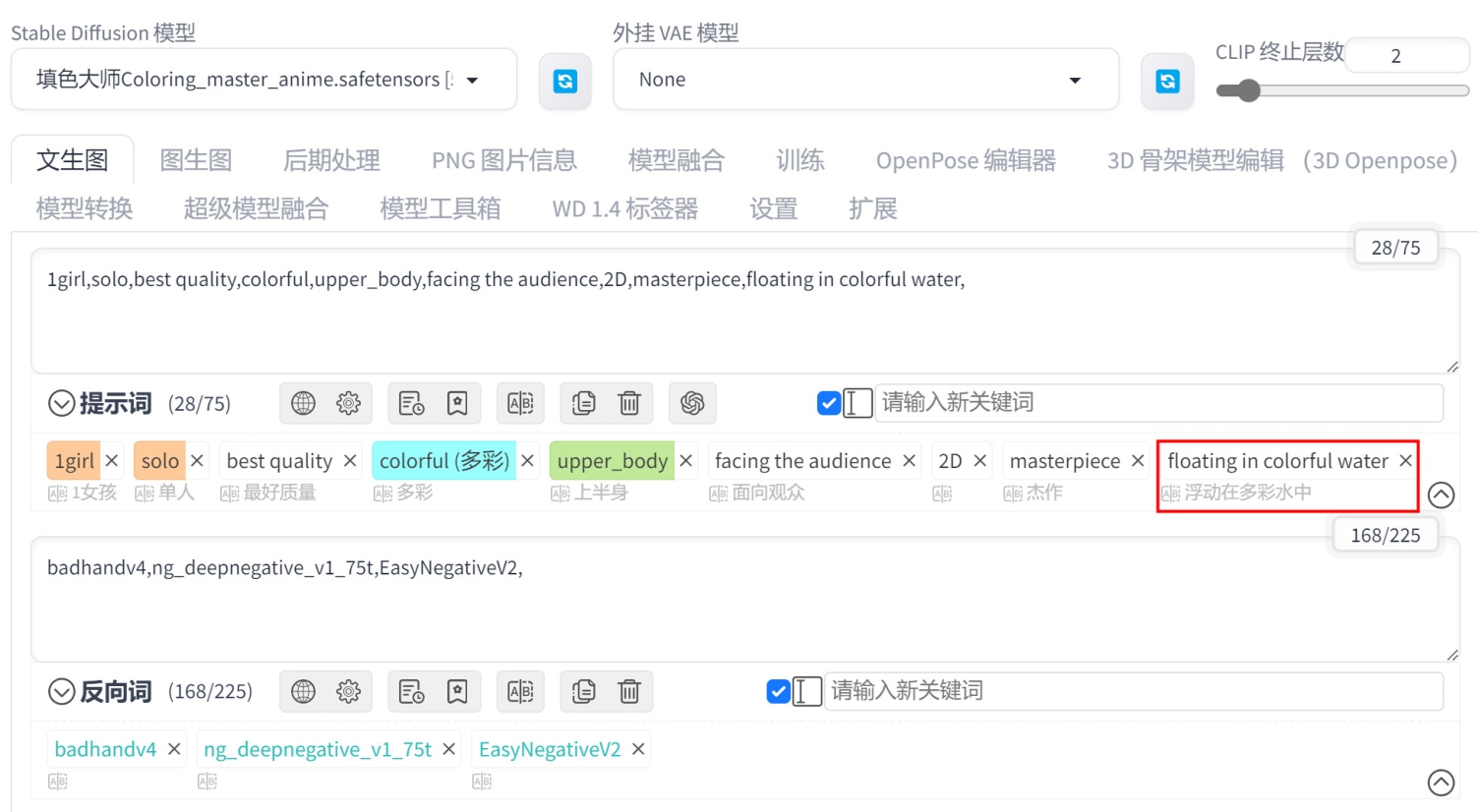Viewport: 1478px width, 812px height.
Task: Open the 外挂 VAE model dropdown
Action: [1075, 80]
